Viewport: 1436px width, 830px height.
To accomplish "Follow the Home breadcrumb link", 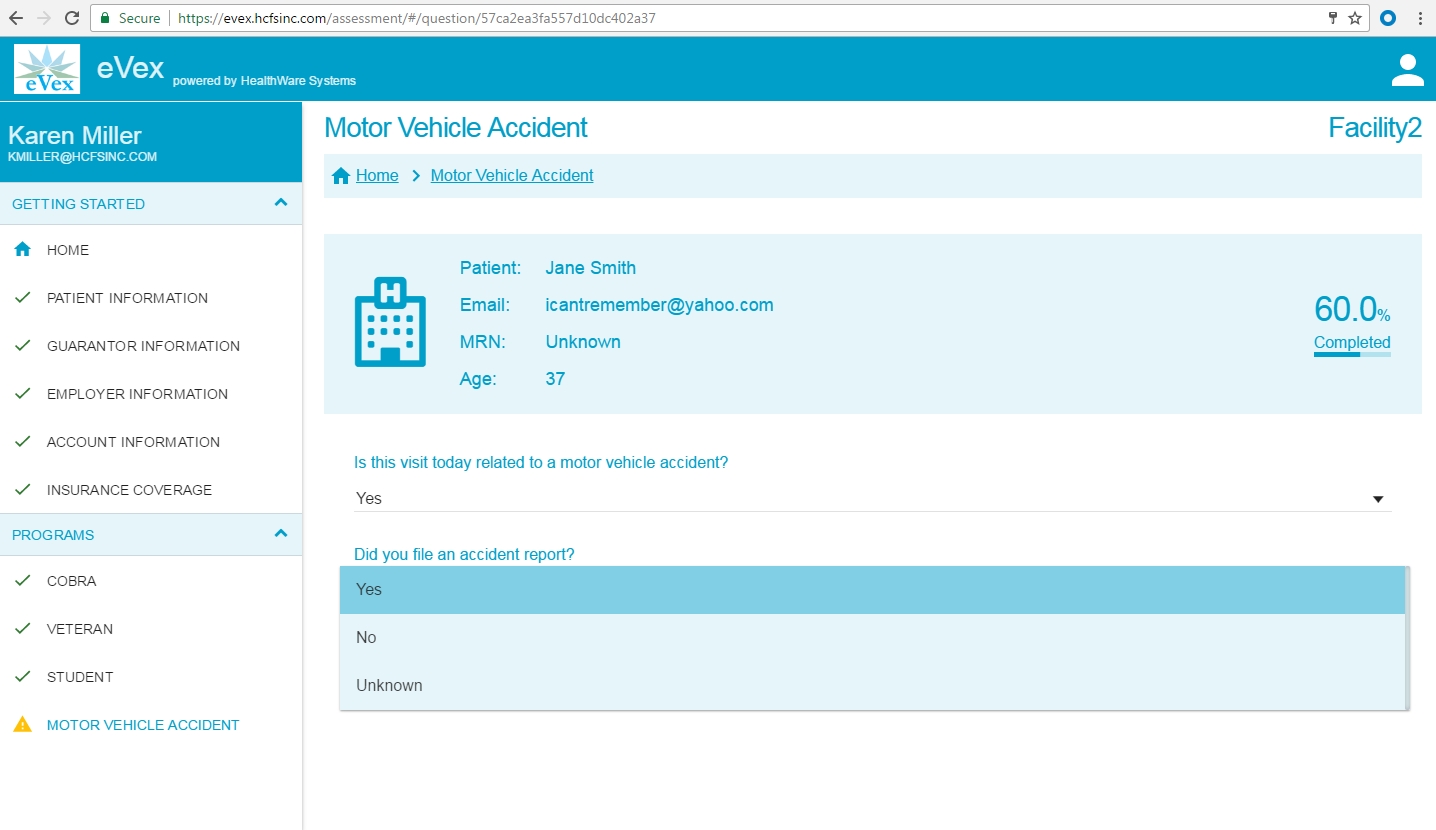I will [377, 176].
